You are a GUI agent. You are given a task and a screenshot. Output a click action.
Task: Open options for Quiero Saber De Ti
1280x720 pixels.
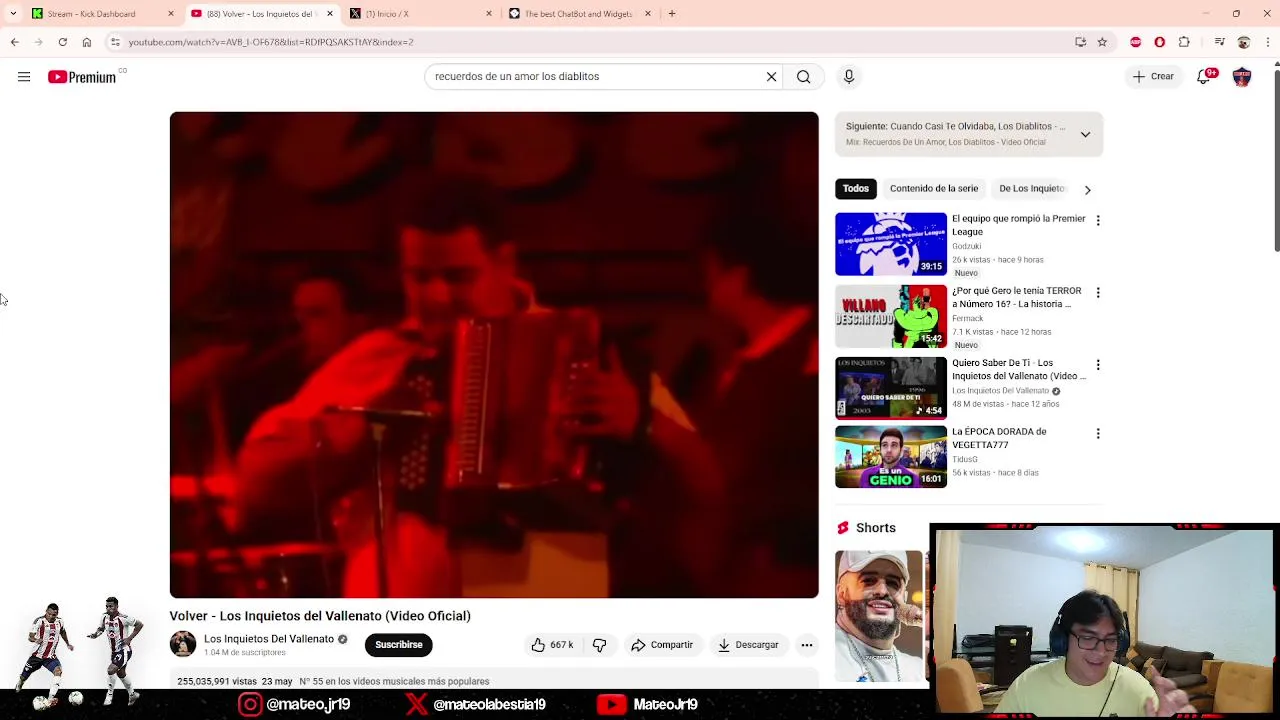(x=1098, y=365)
